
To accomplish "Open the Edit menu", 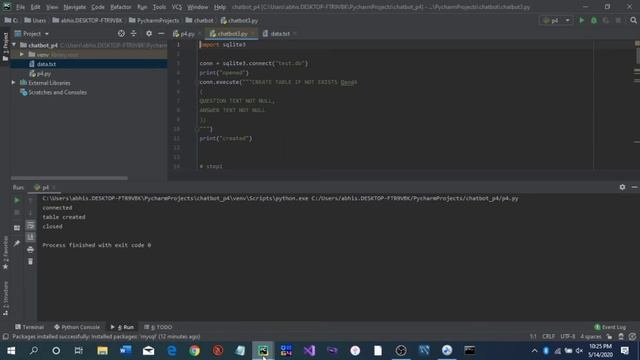I will [36, 7].
